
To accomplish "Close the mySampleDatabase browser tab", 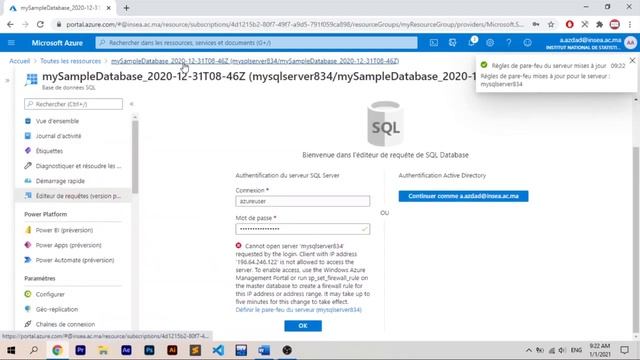I will coord(109,8).
